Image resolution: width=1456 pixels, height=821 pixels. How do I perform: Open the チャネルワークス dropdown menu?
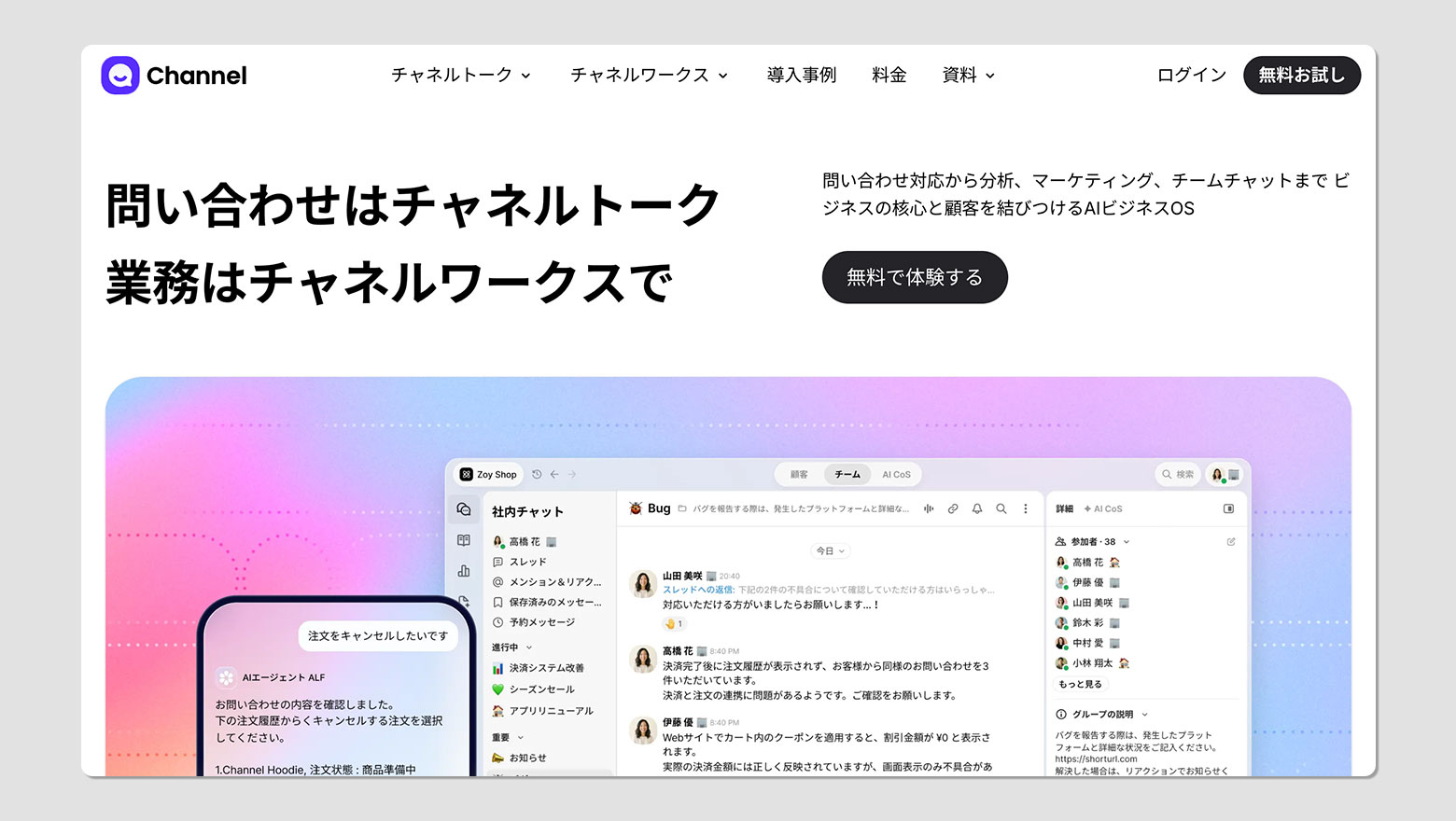coord(650,75)
